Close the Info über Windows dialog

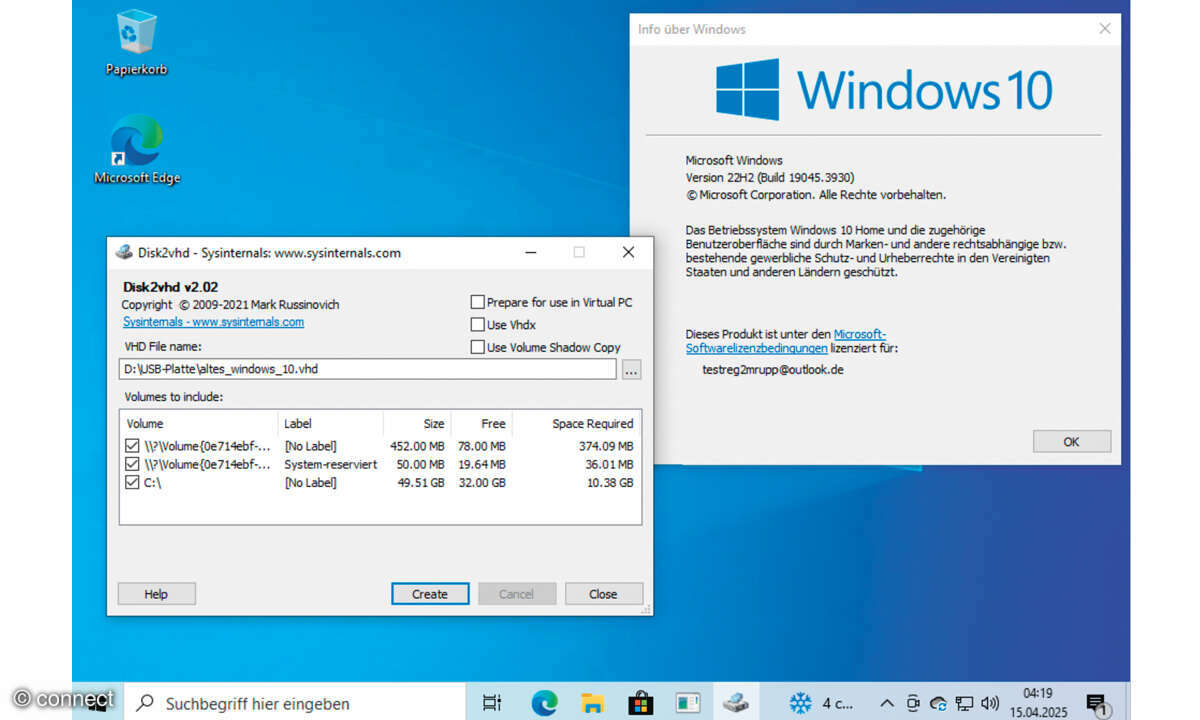(x=1105, y=29)
